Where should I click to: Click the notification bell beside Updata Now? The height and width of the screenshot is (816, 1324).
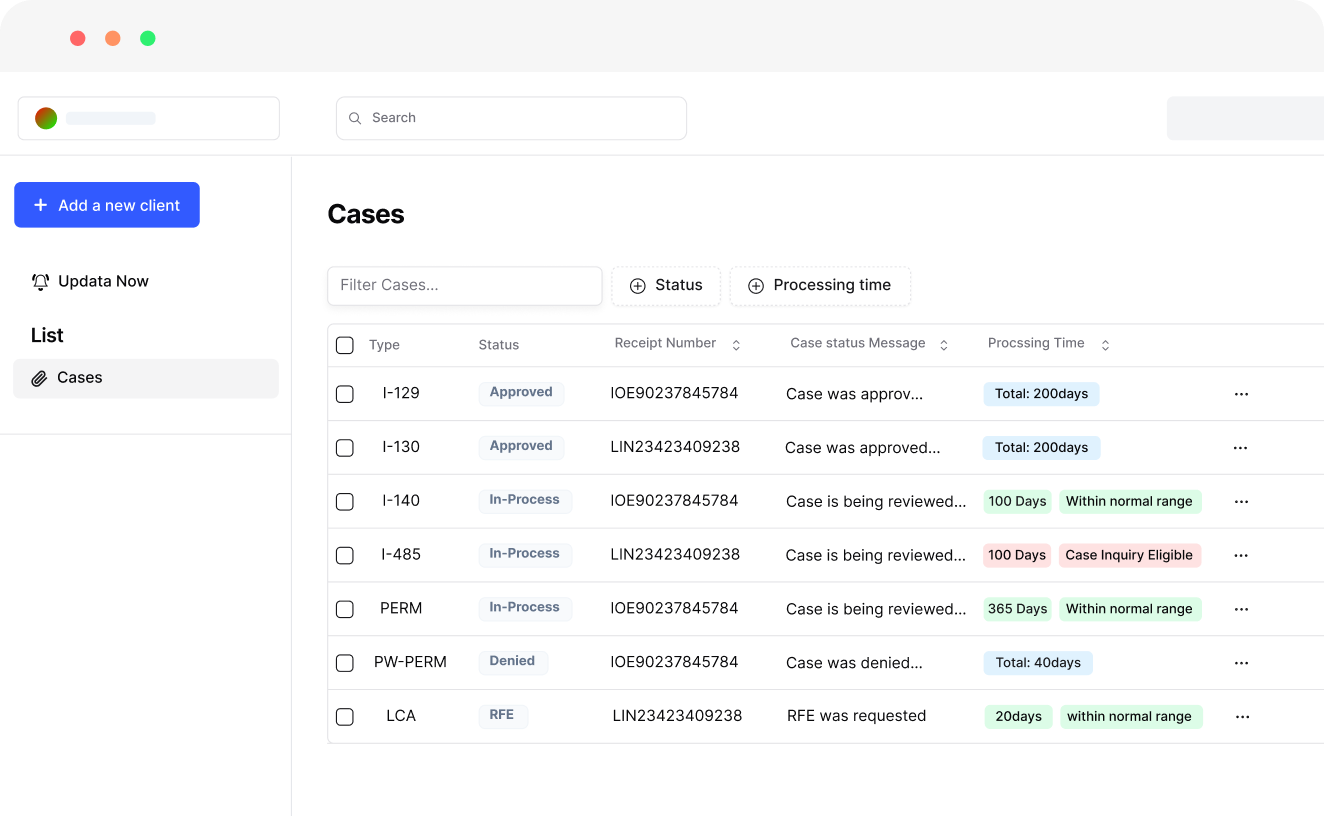[40, 281]
